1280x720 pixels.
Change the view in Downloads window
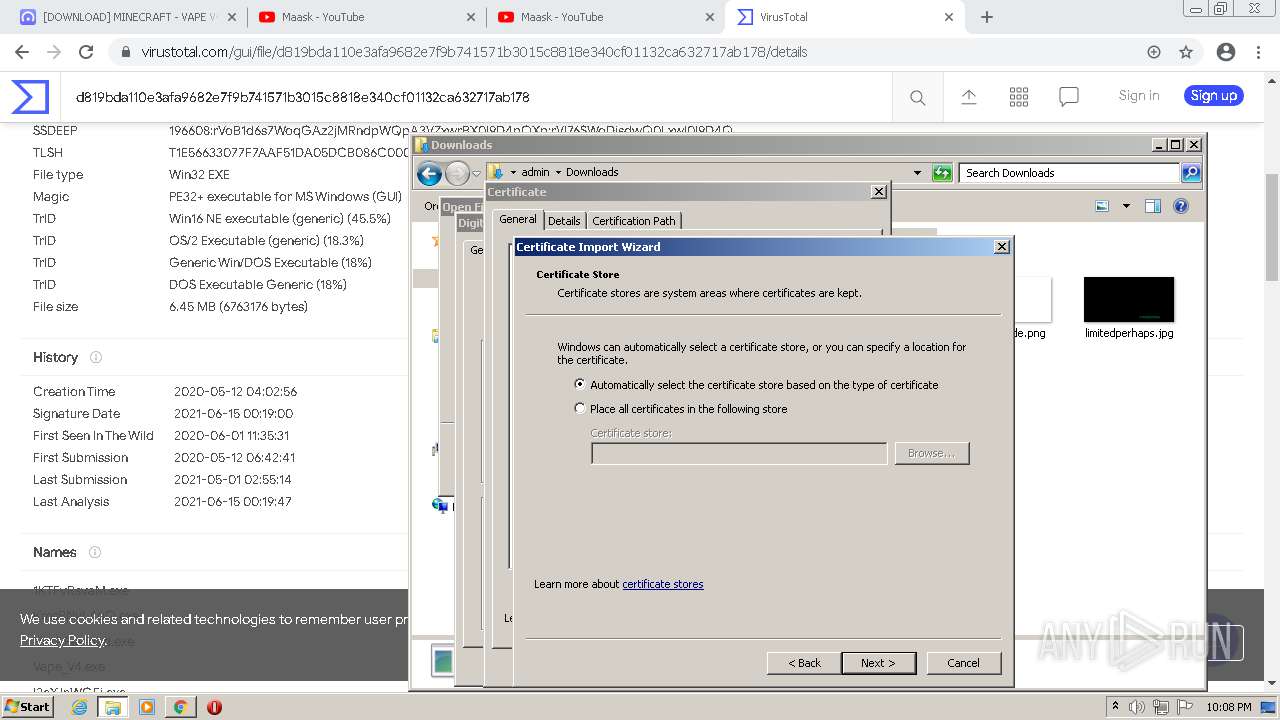click(1102, 206)
